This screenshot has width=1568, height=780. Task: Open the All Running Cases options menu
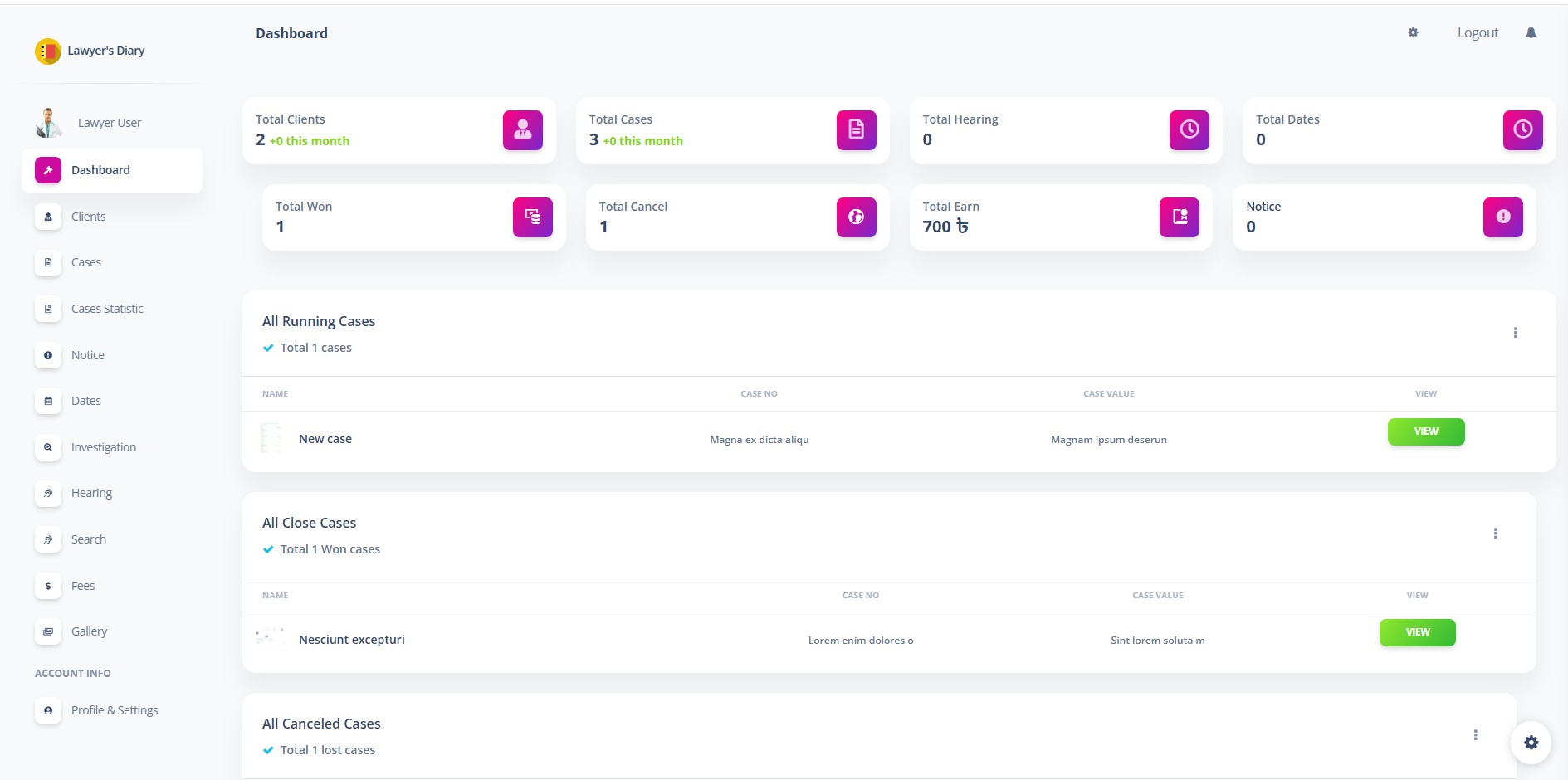(1516, 333)
